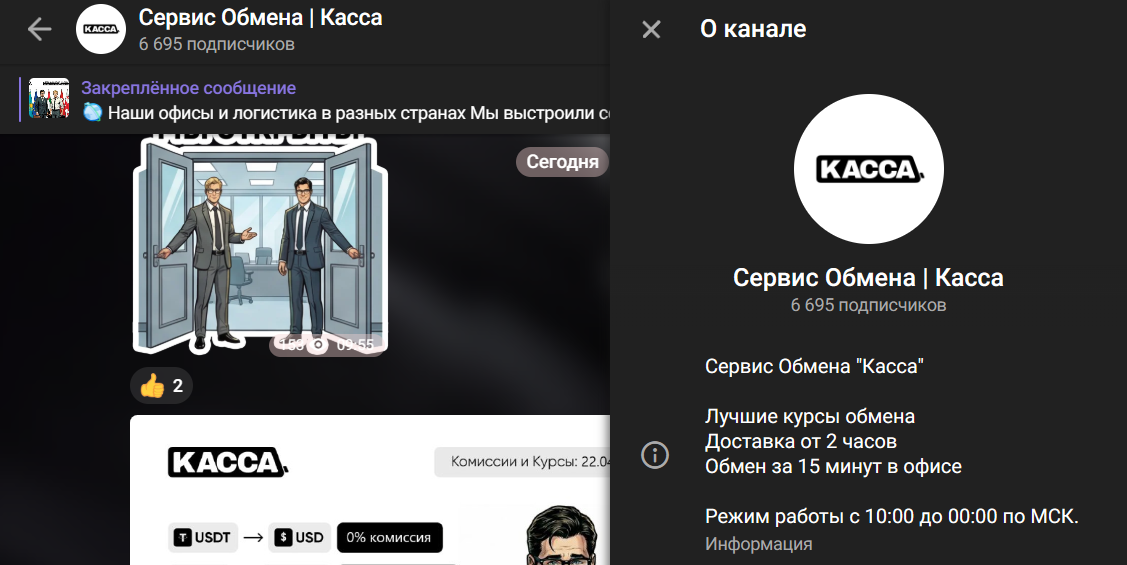Click 6 695 подписчиков in info panel
This screenshot has height=565, width=1127.
click(868, 306)
